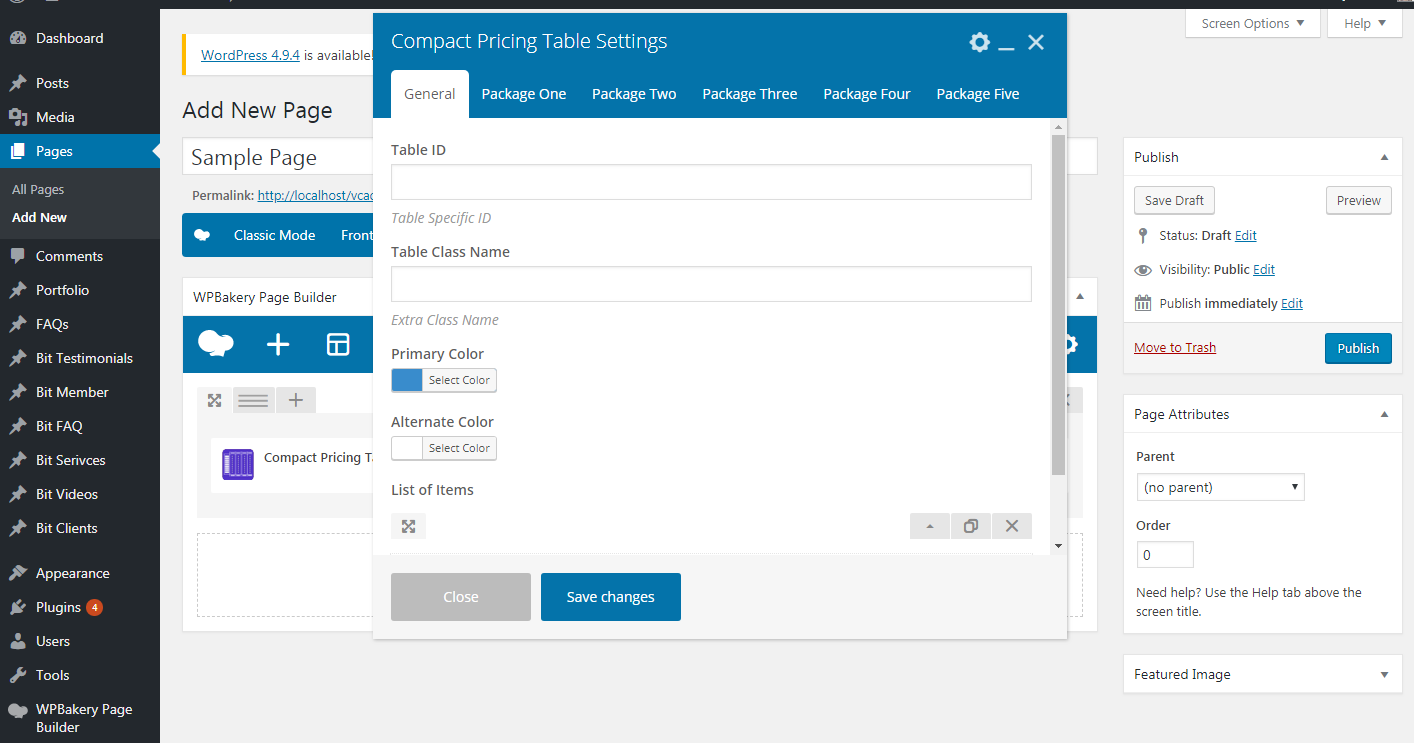Click the Table ID input field

[710, 182]
